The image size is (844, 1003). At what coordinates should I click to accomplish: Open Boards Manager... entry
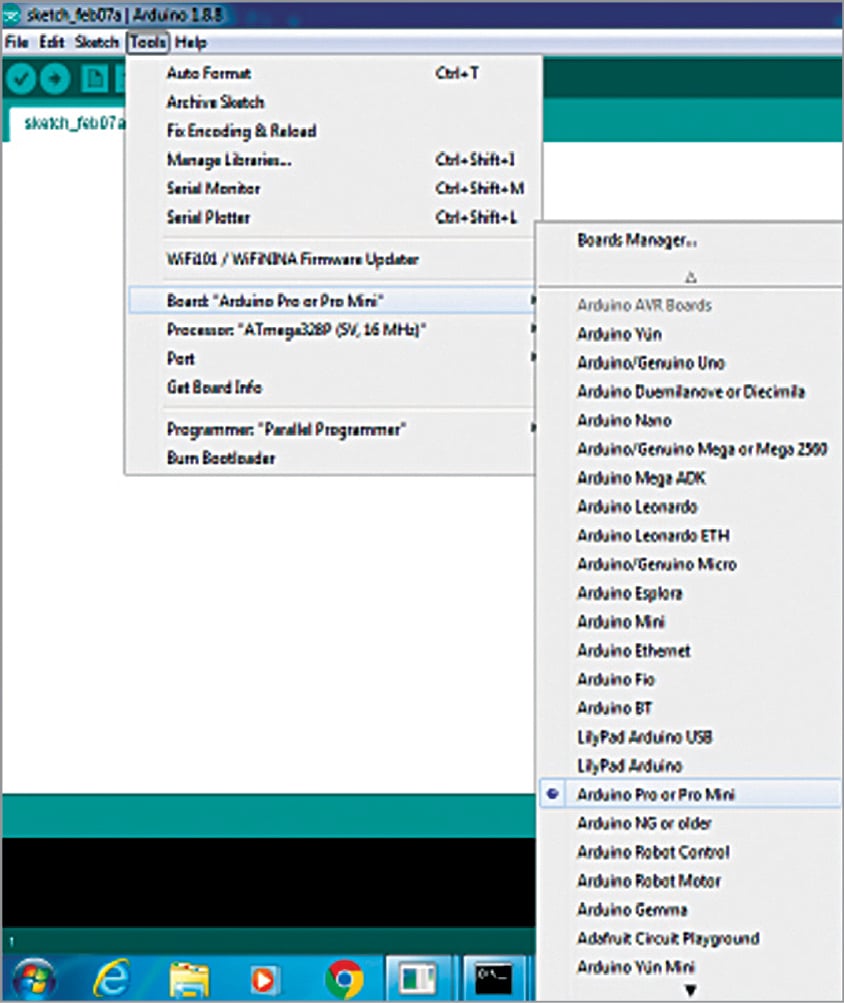point(637,241)
